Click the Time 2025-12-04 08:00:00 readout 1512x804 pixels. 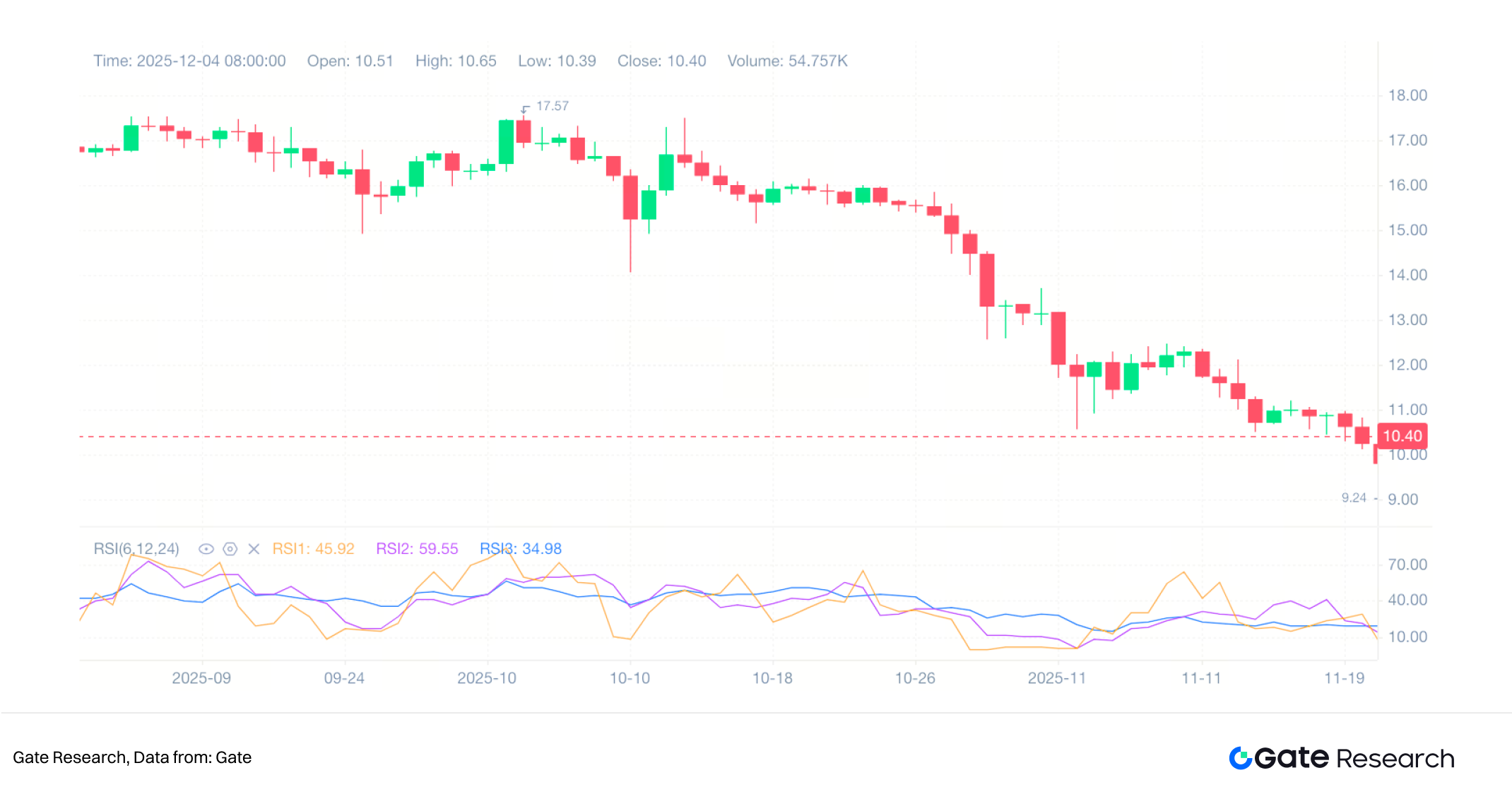[189, 61]
